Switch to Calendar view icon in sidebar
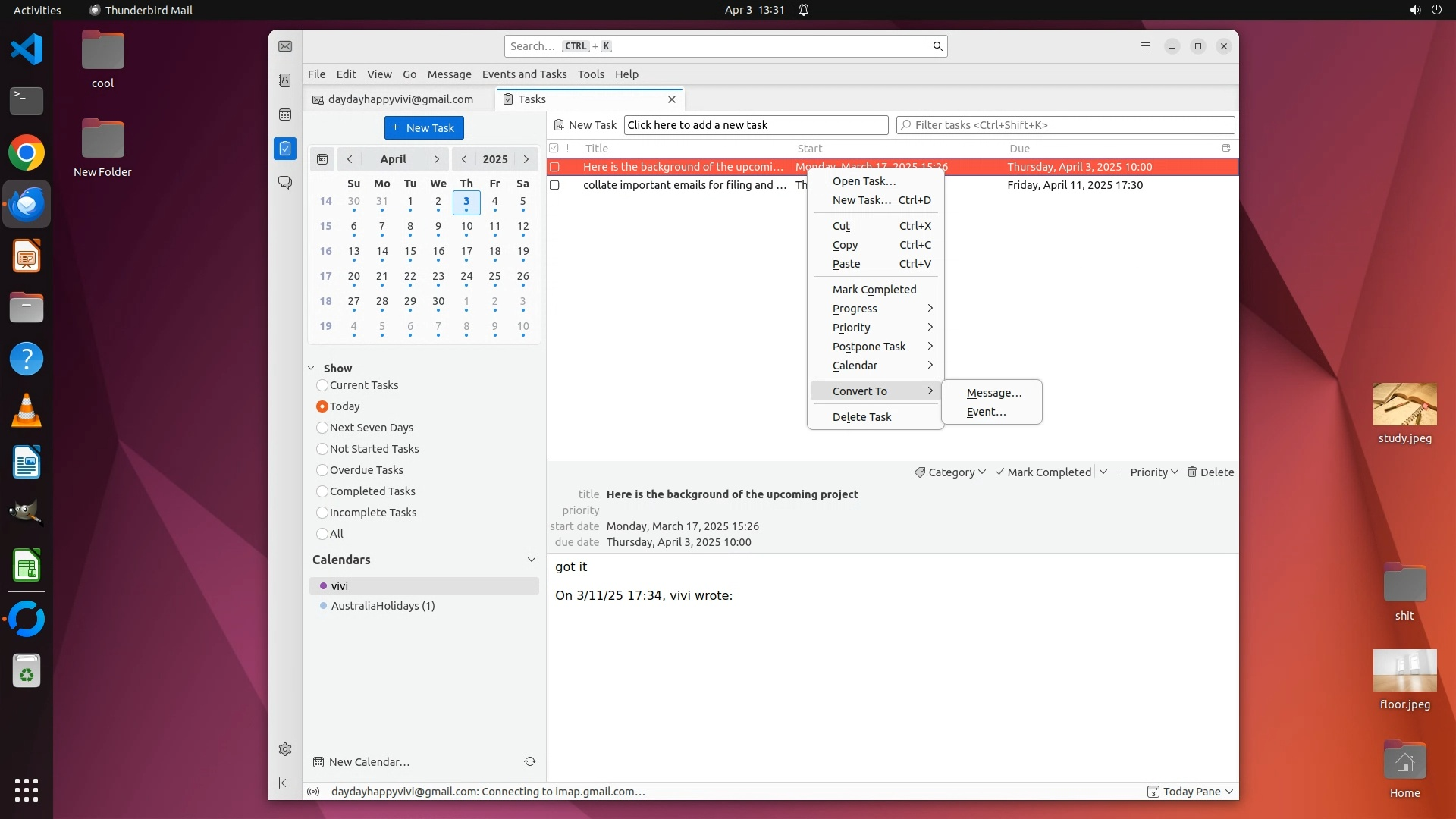Image resolution: width=1456 pixels, height=819 pixels. 285,115
